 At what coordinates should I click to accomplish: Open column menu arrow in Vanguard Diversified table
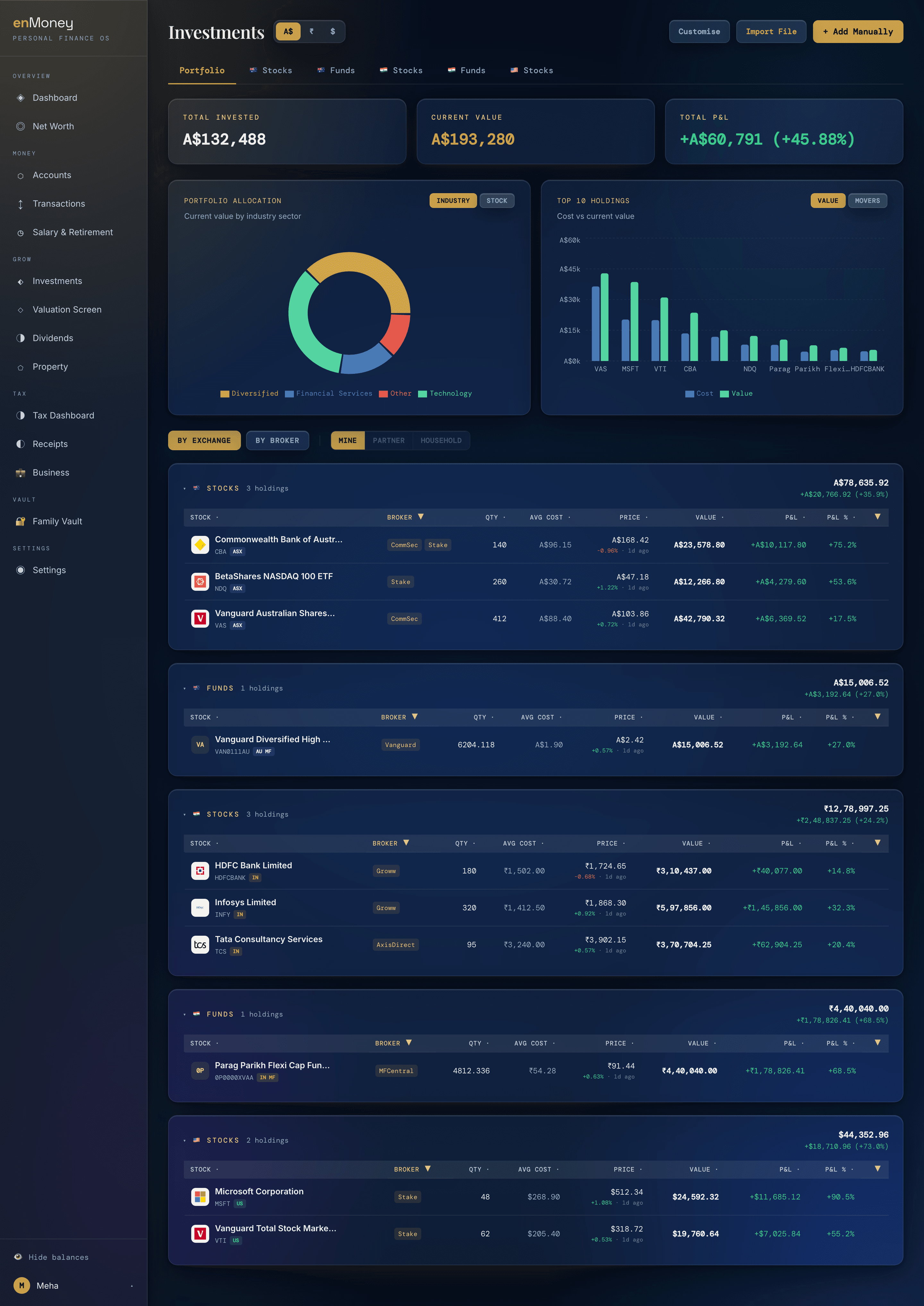tap(877, 717)
